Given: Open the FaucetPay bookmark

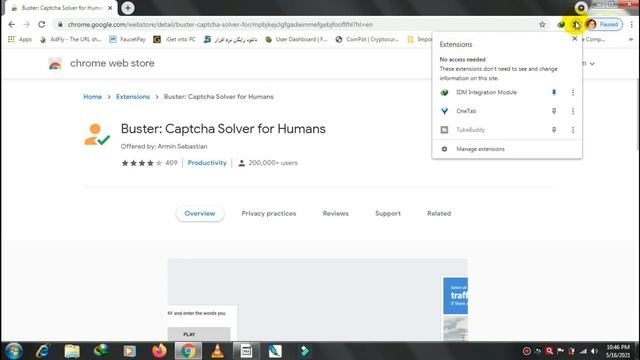Looking at the screenshot, I should [x=127, y=39].
